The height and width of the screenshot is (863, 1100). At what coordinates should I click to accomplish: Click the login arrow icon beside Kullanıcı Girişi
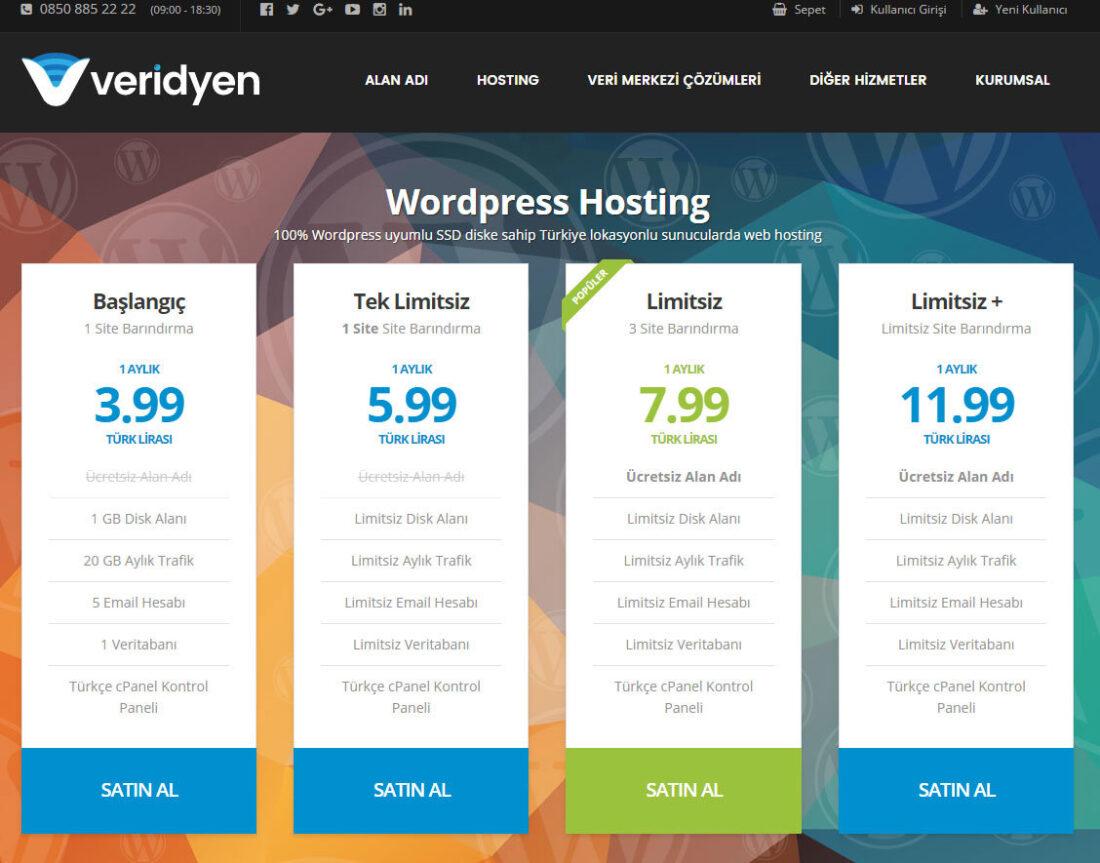(x=857, y=10)
